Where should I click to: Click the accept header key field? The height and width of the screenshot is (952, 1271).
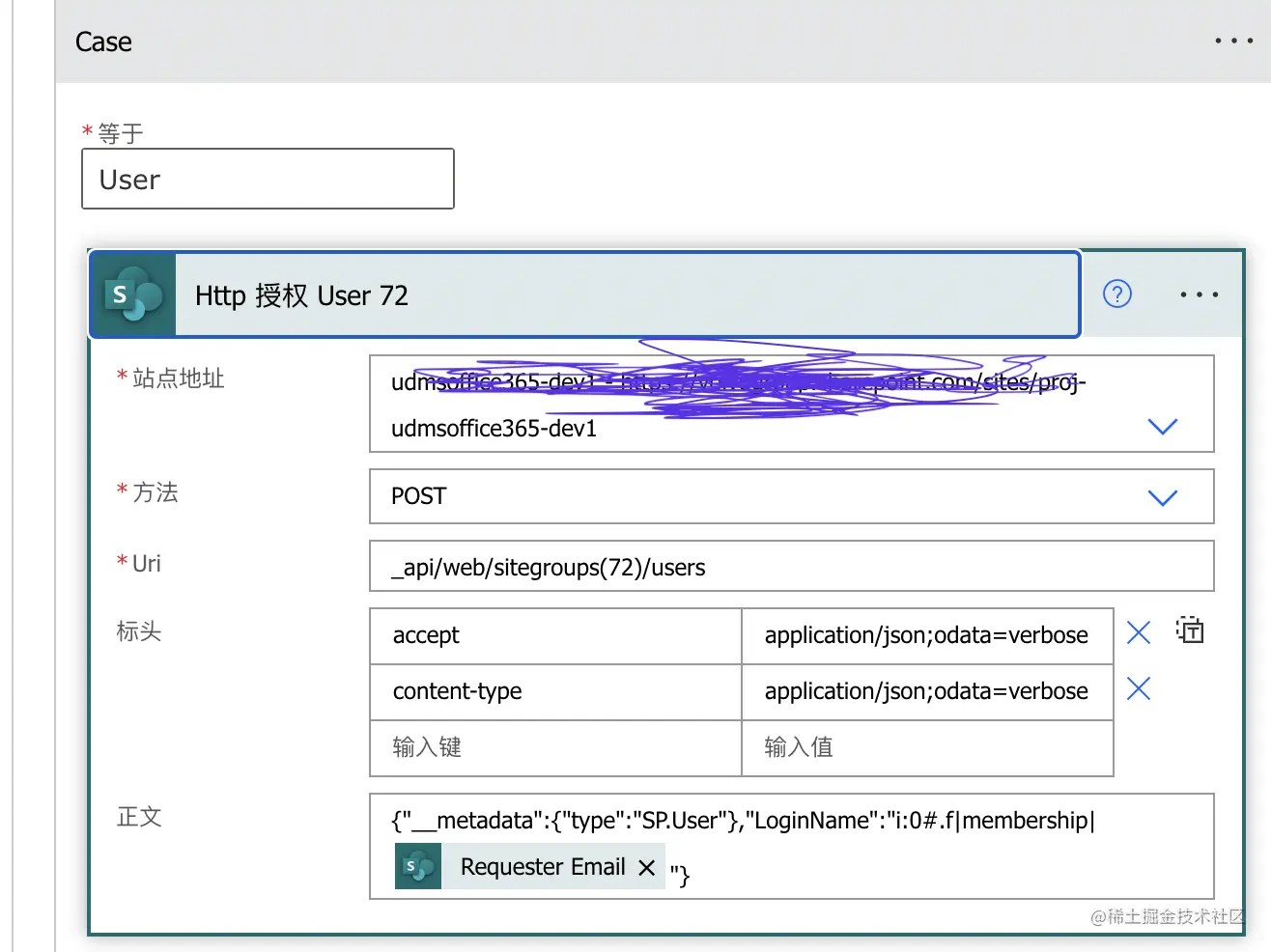(x=555, y=635)
